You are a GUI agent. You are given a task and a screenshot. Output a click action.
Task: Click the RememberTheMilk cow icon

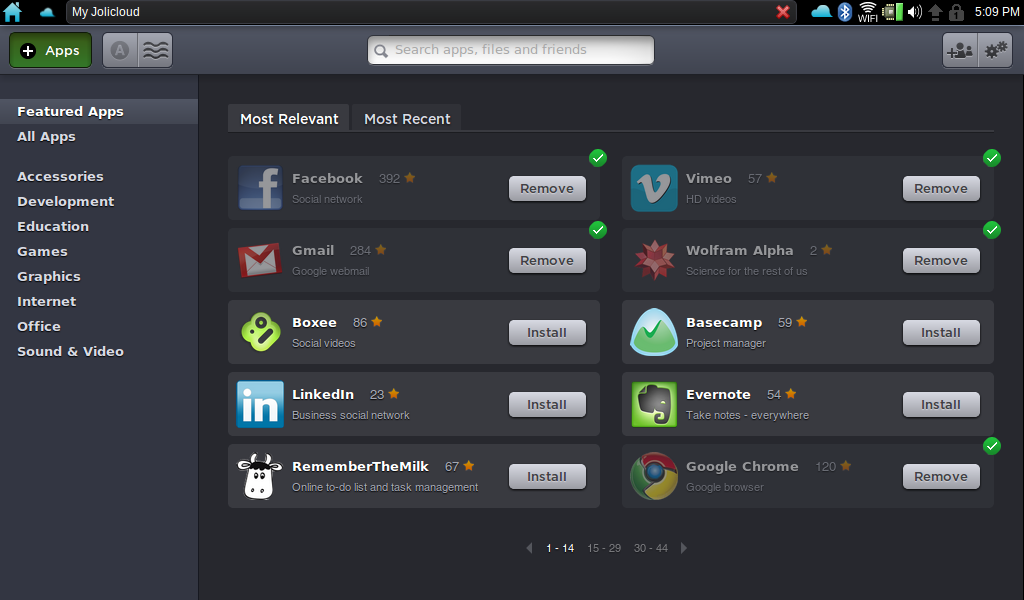point(259,476)
